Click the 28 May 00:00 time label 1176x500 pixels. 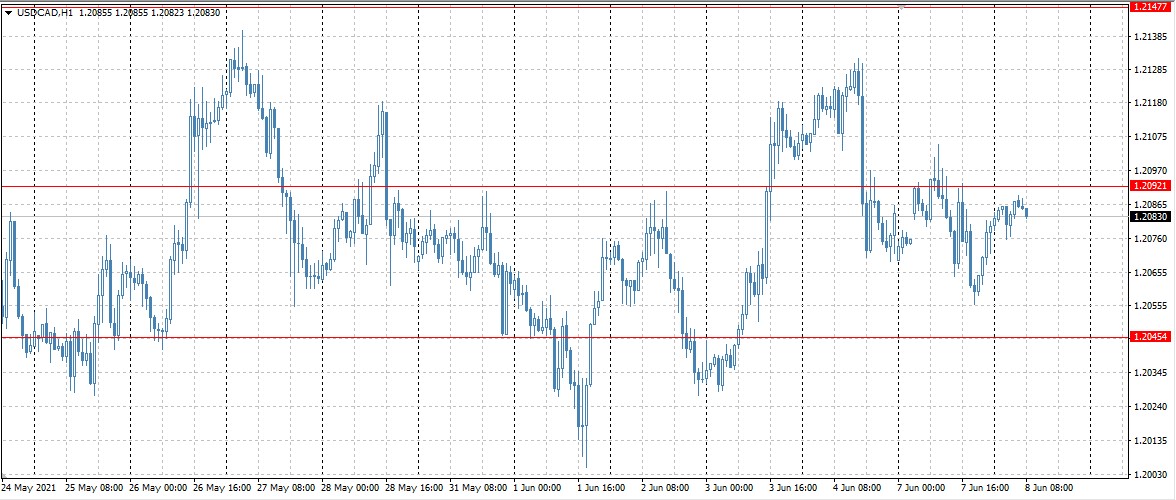pos(350,487)
